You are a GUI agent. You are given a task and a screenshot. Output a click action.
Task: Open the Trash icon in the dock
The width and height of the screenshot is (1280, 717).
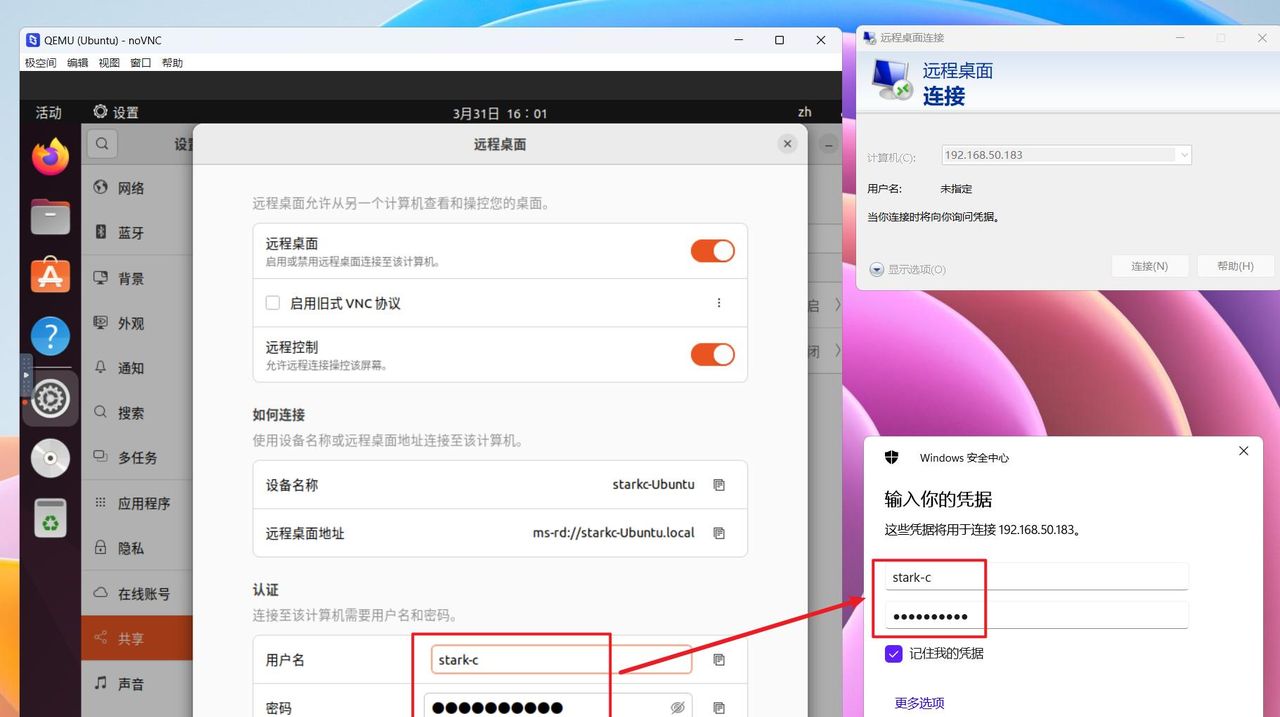point(50,518)
